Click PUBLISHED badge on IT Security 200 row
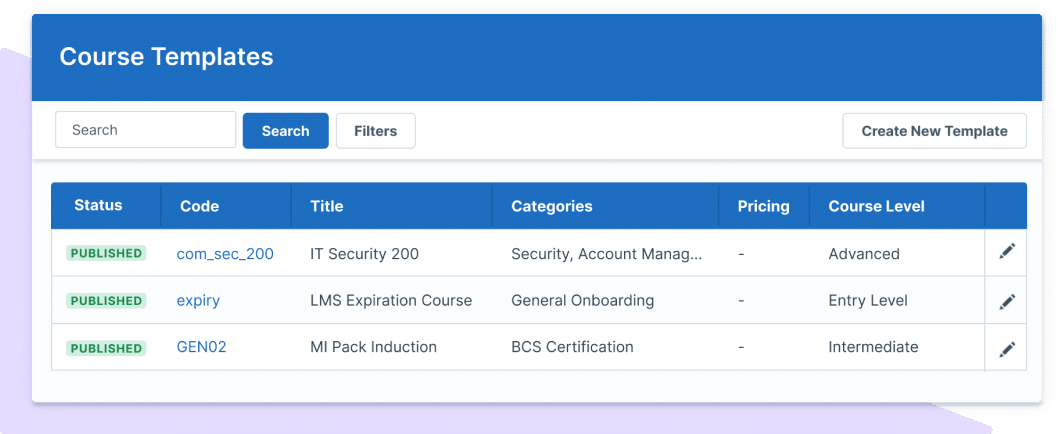Image resolution: width=1058 pixels, height=434 pixels. (x=106, y=253)
